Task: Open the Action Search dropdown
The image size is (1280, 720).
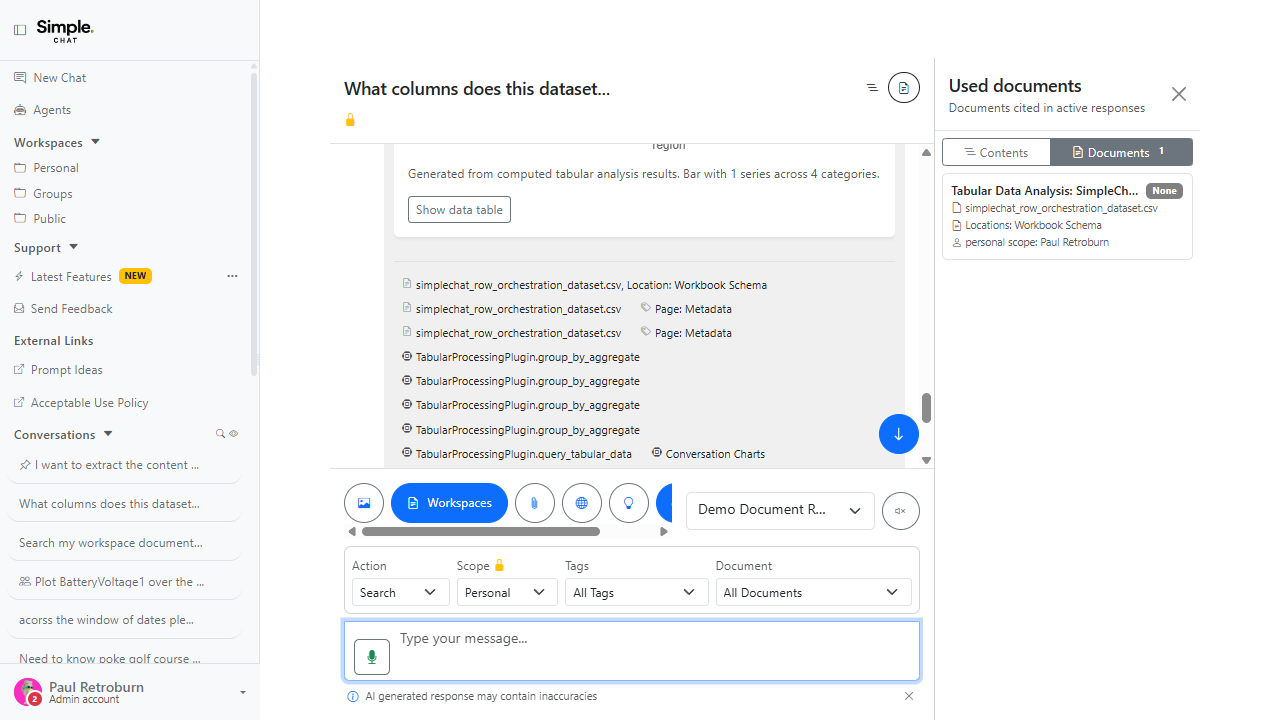Action: point(400,593)
